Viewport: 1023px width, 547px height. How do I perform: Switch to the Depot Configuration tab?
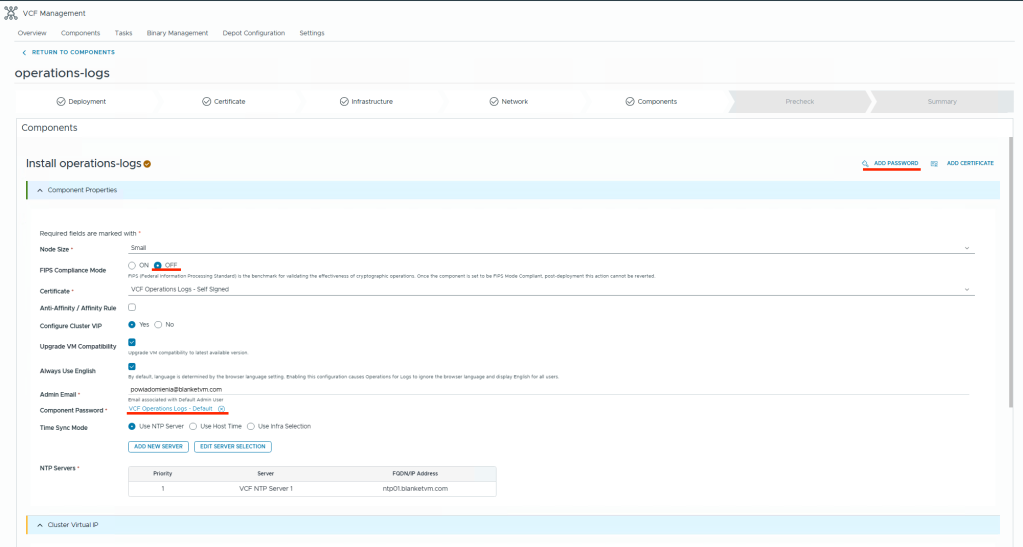253,33
